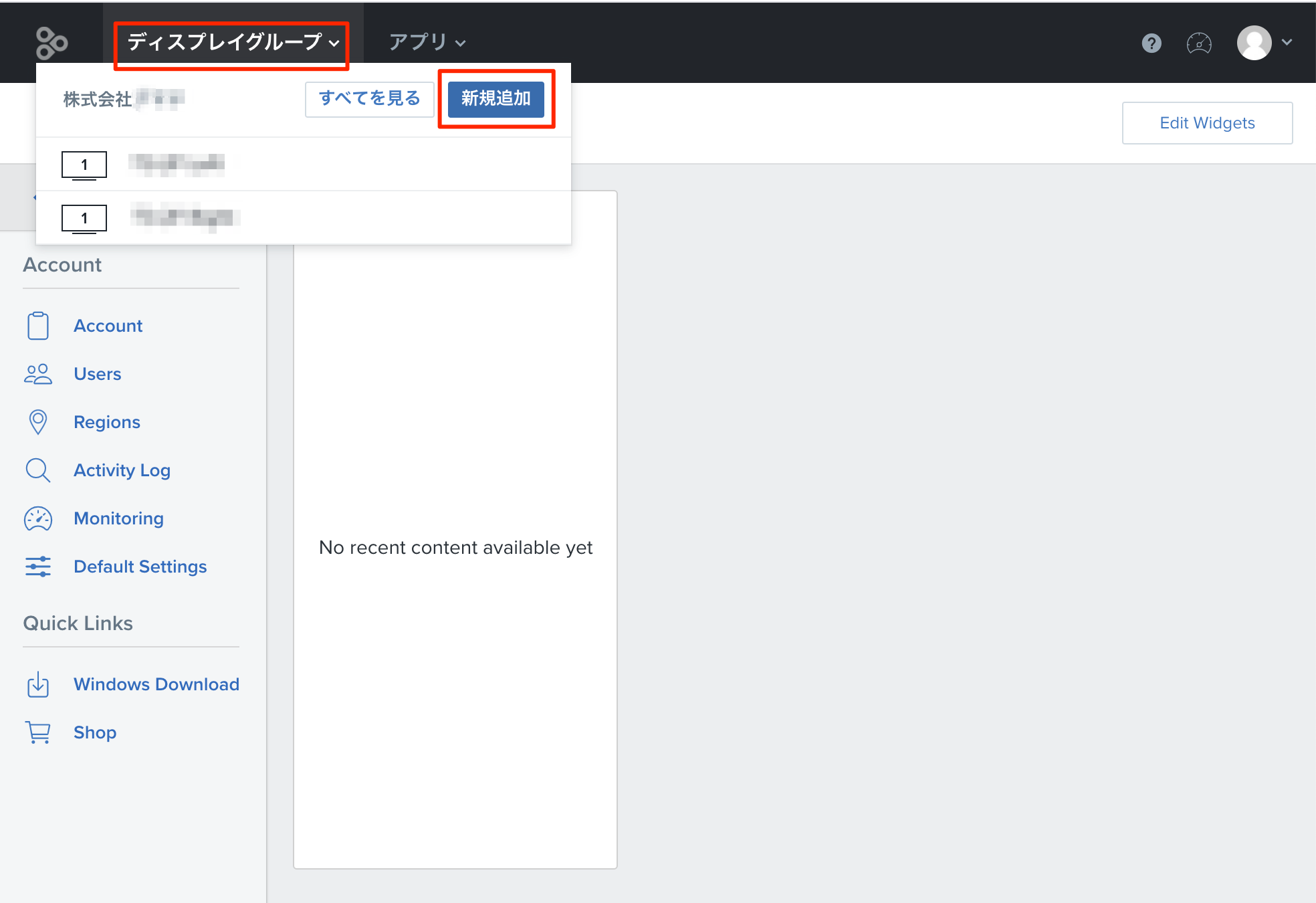Click the Windows Download arrow icon

coord(38,684)
